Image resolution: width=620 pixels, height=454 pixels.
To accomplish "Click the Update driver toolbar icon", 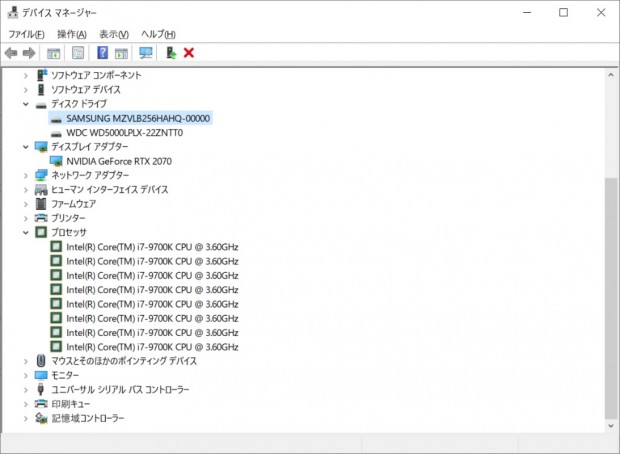I will [x=171, y=53].
